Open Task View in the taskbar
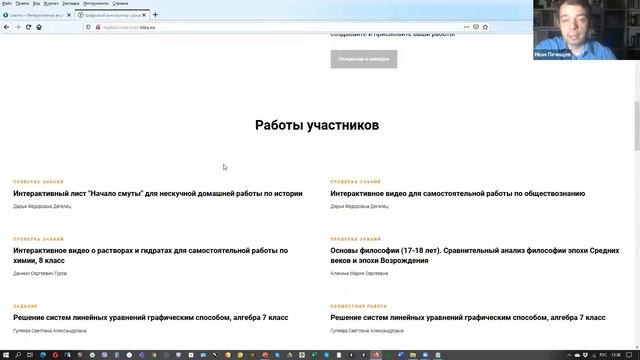The width and height of the screenshot is (640, 360). click(x=30, y=355)
